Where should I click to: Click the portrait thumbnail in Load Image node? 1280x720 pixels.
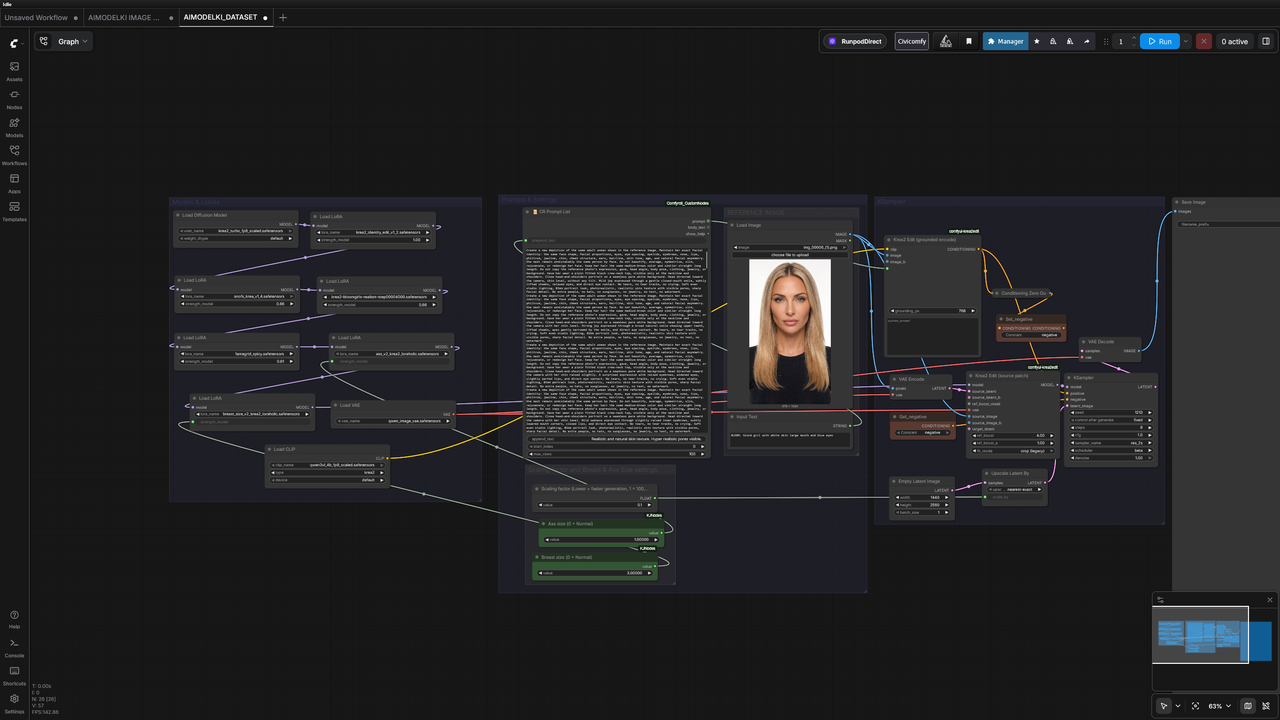pyautogui.click(x=790, y=331)
